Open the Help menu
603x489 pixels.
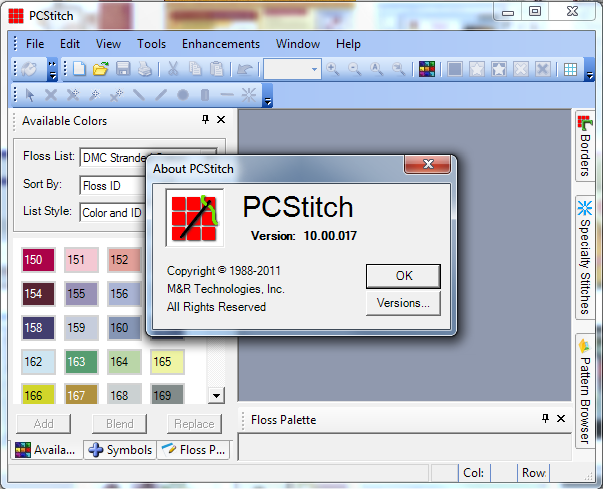click(x=348, y=44)
